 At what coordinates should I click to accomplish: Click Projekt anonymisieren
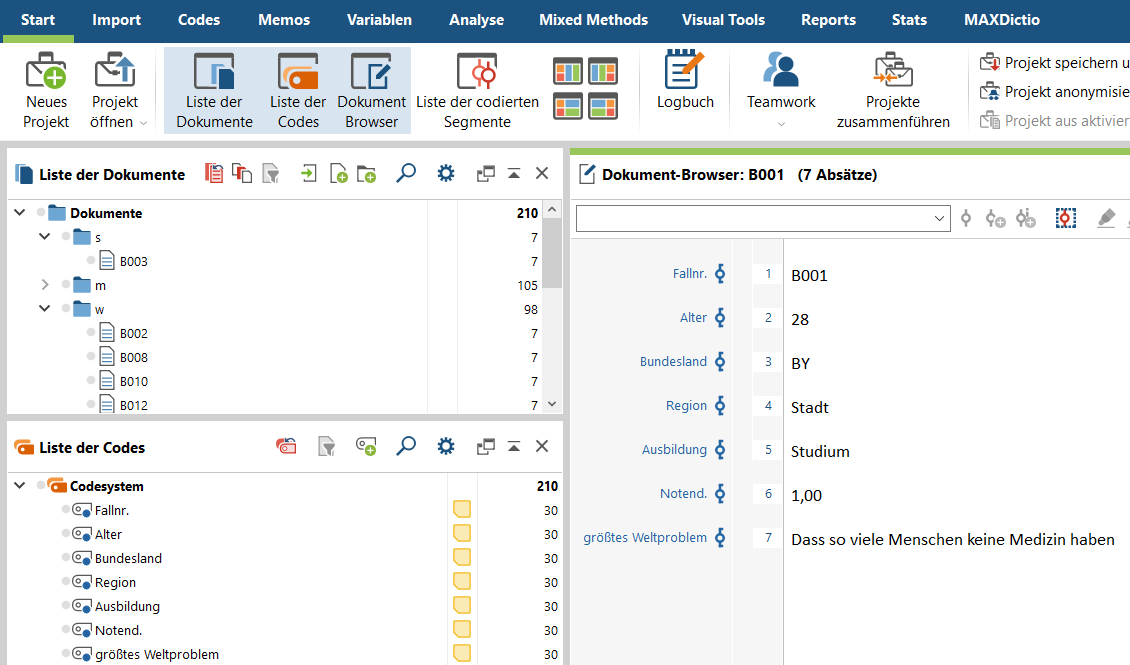[1054, 92]
